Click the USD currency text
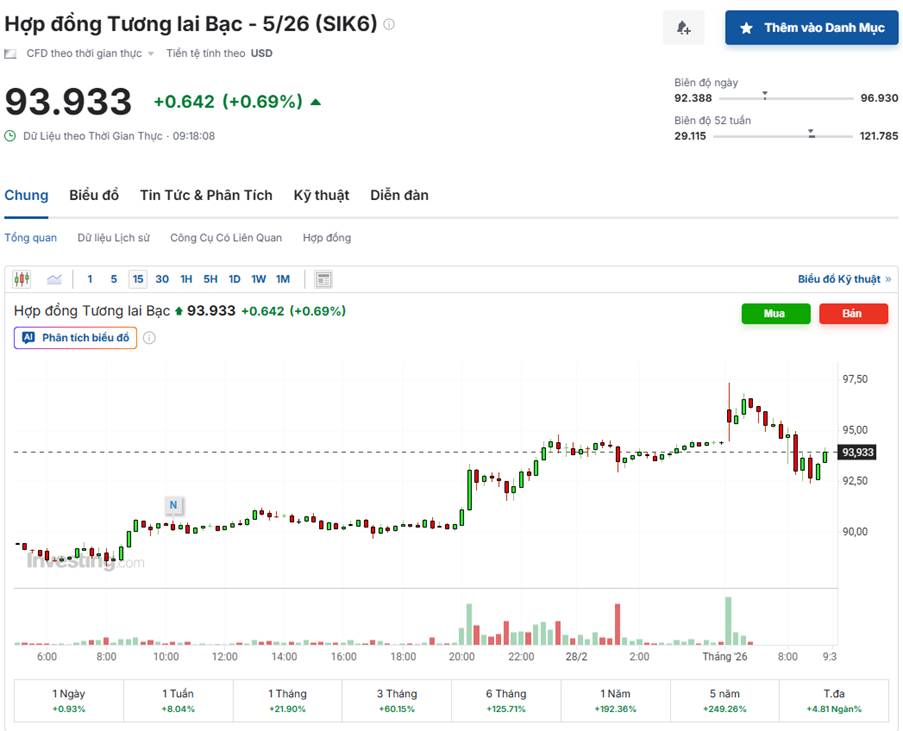Screen dimensions: 903x731 pos(261,54)
